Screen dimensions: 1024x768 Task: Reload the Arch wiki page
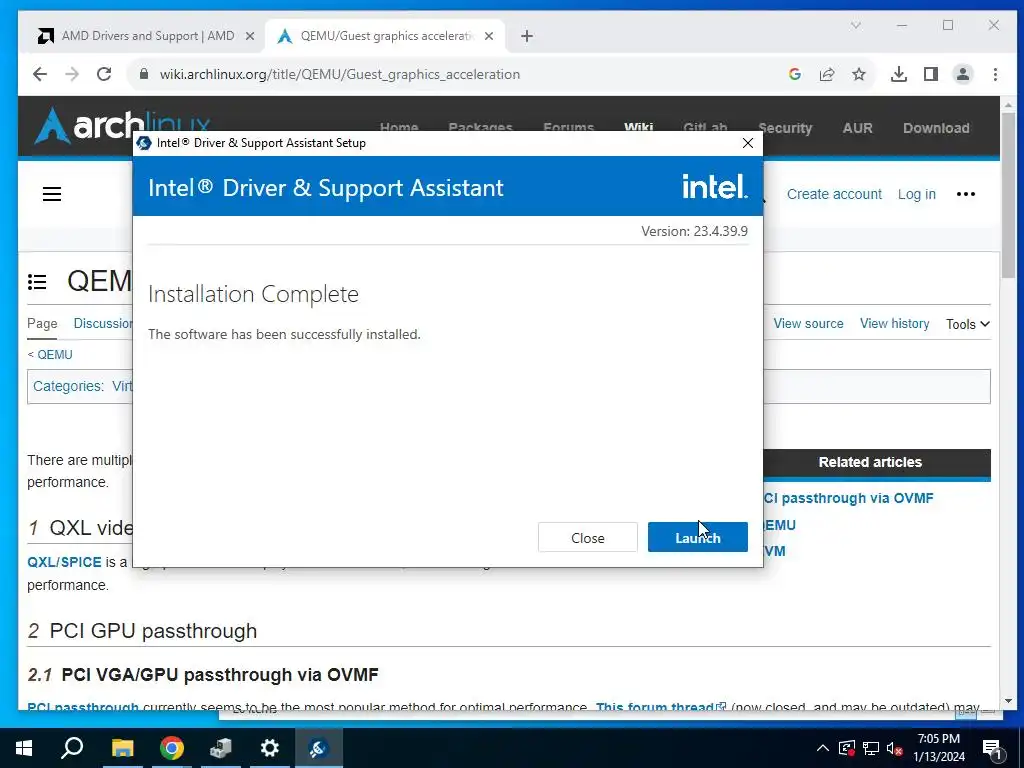104,74
